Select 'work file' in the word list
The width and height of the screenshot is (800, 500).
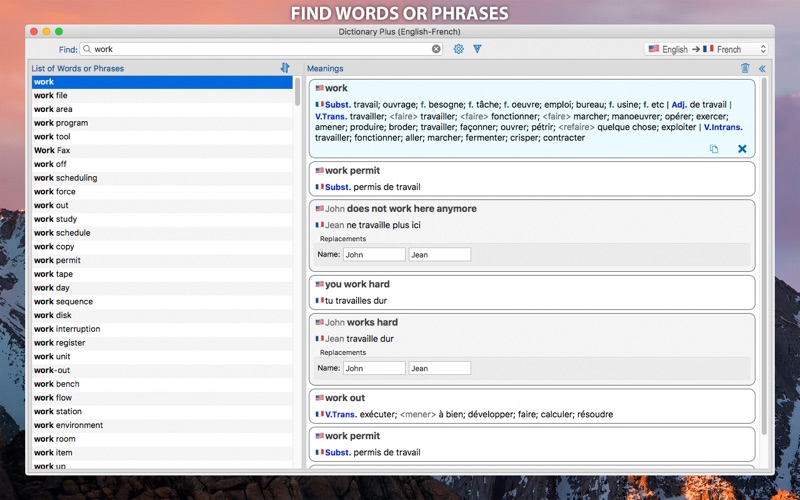(x=162, y=95)
